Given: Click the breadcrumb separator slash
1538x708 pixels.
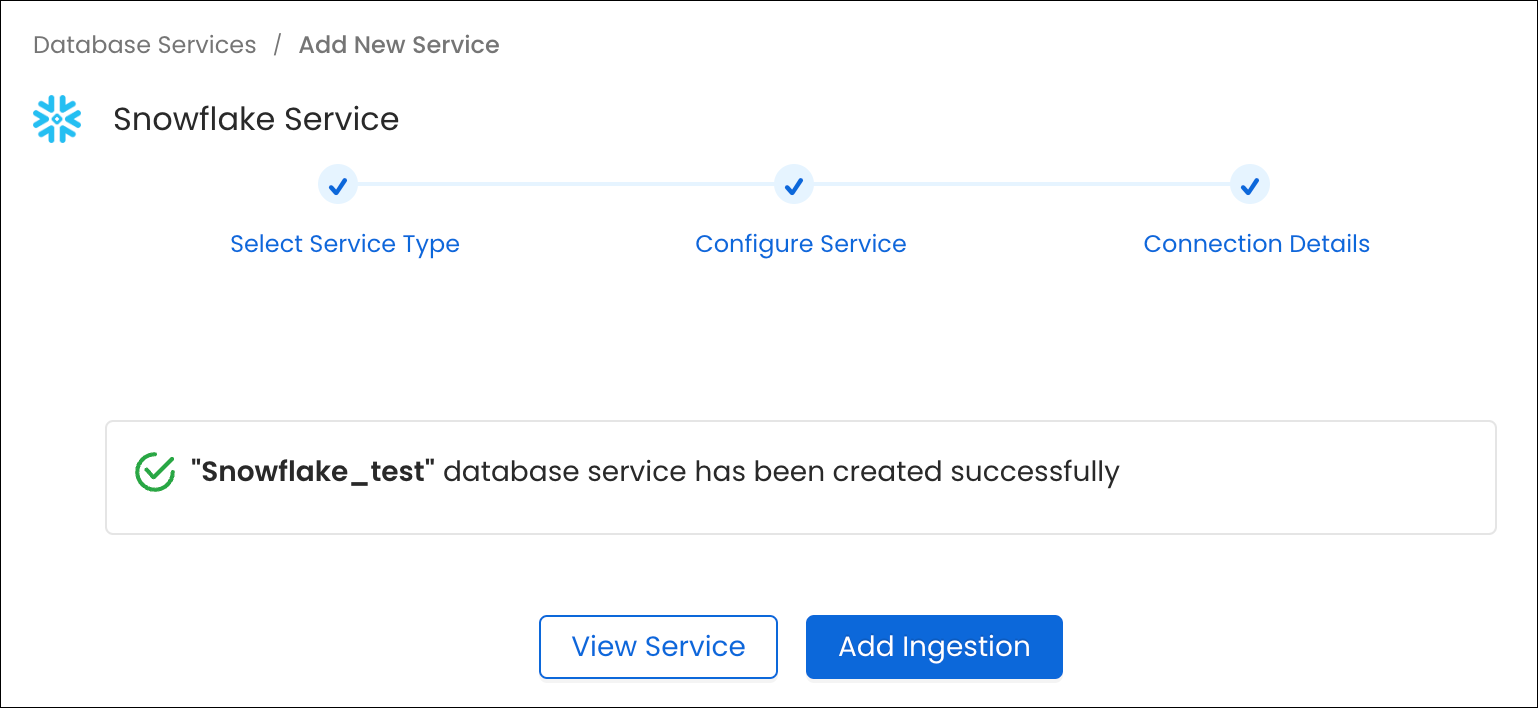Looking at the screenshot, I should [277, 44].
